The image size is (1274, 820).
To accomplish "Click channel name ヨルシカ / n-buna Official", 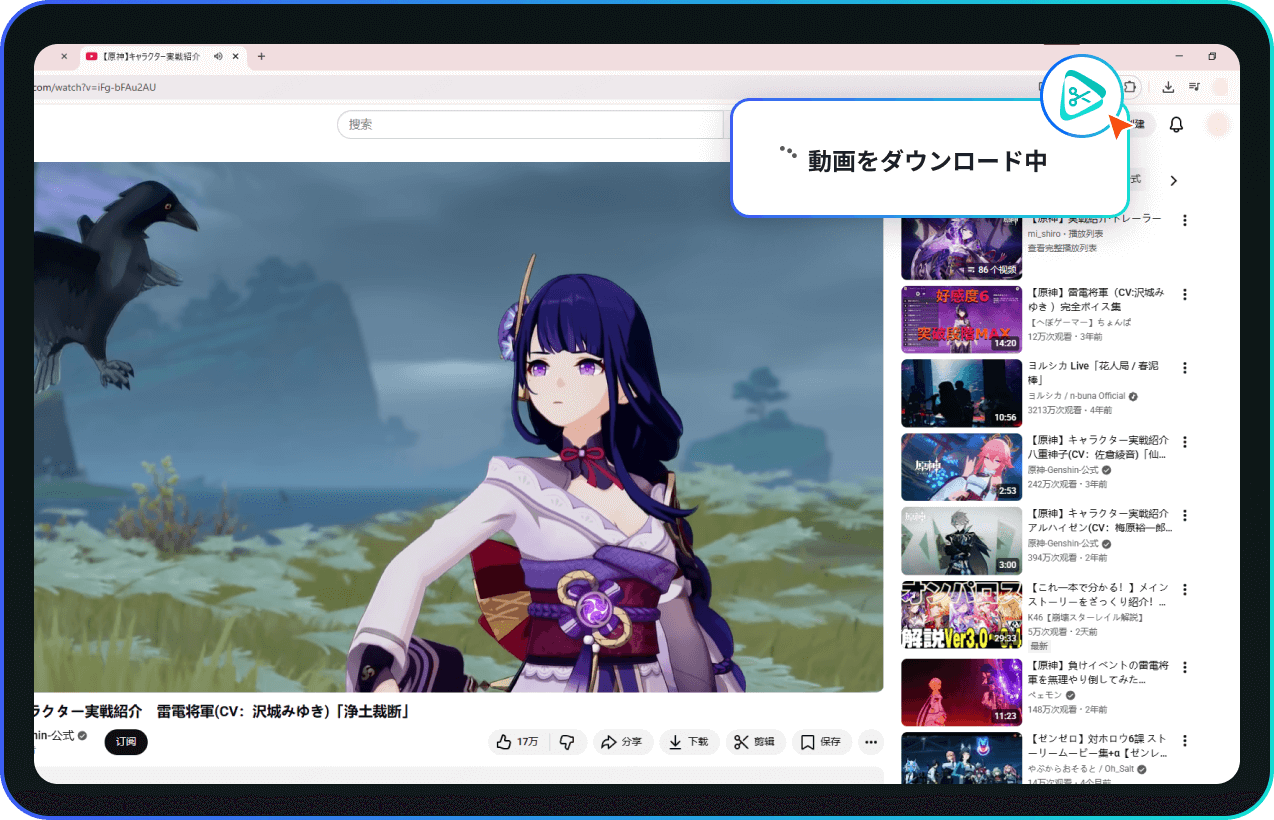I will pyautogui.click(x=1076, y=396).
